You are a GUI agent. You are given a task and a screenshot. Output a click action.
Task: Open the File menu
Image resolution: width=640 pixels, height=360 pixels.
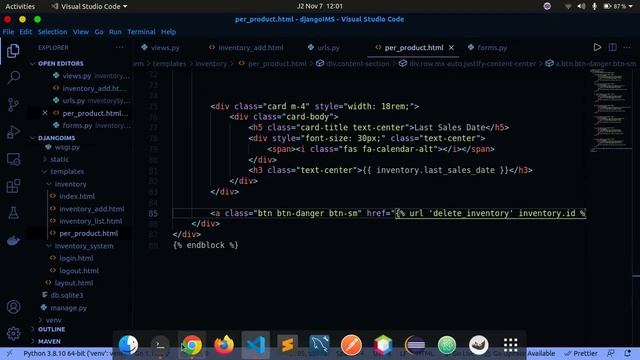pyautogui.click(x=8, y=32)
